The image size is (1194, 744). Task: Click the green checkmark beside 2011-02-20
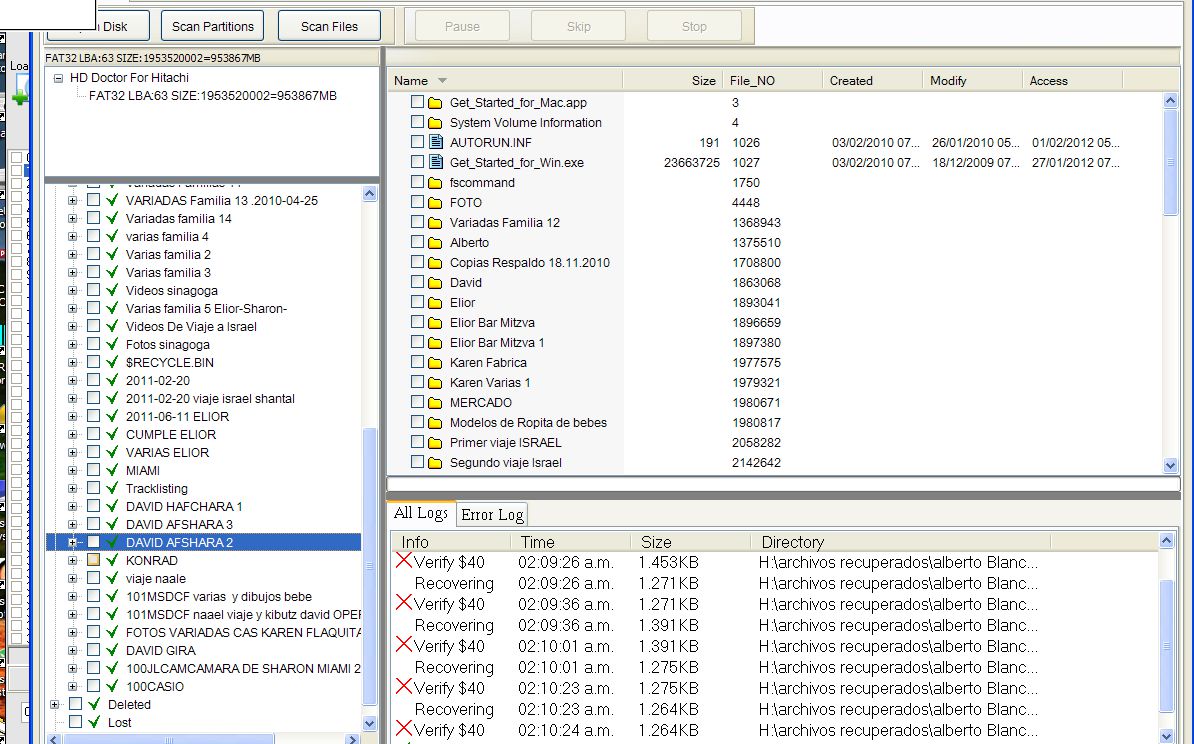(112, 380)
